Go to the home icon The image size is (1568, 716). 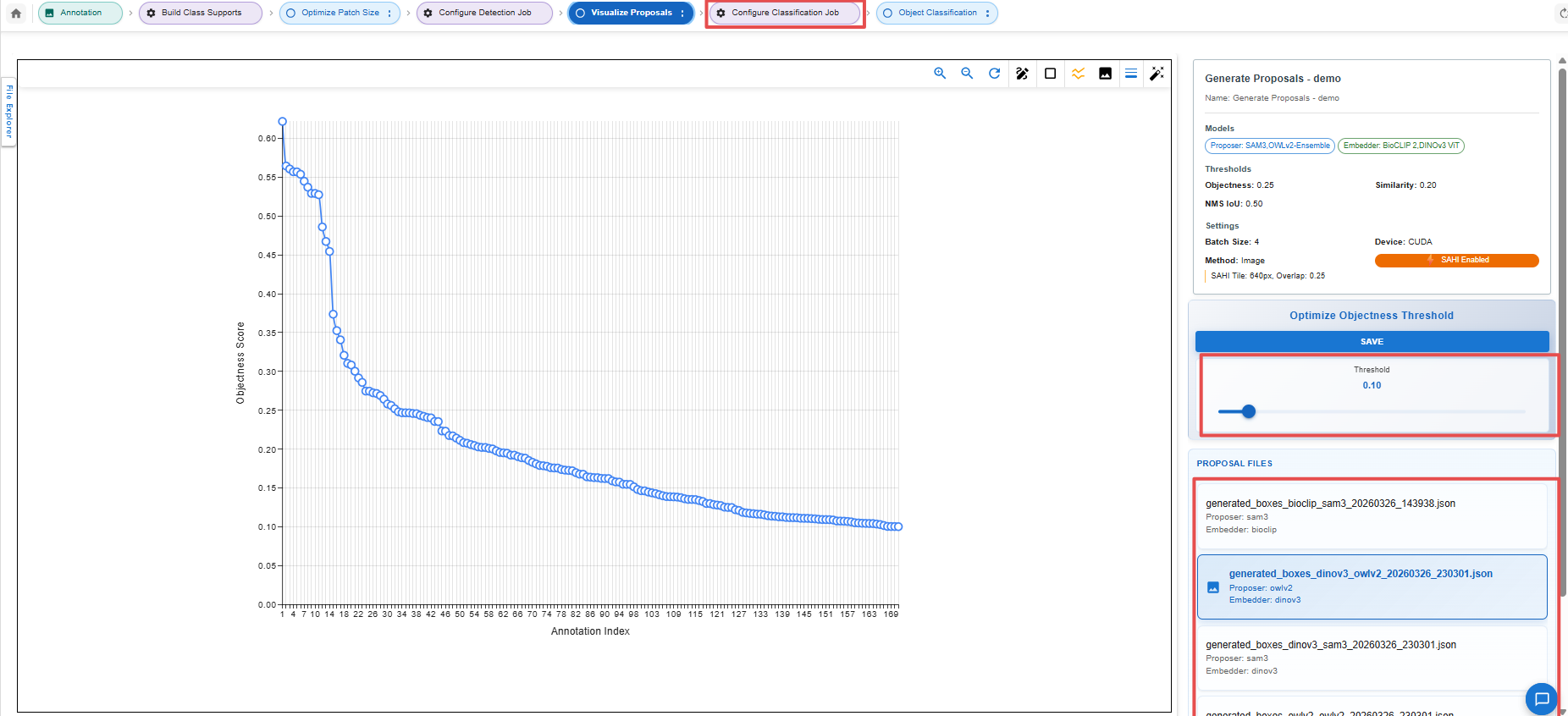[16, 13]
